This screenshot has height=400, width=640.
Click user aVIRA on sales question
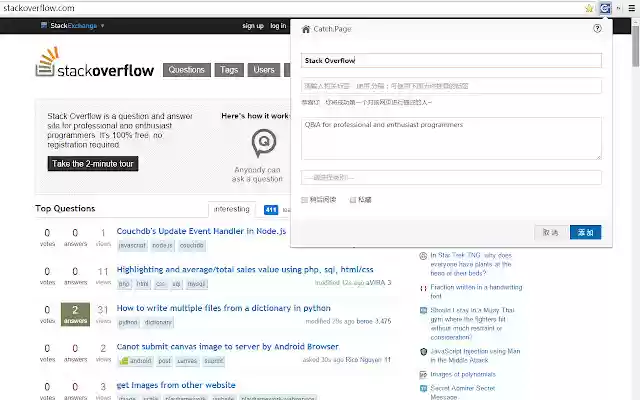tap(376, 282)
